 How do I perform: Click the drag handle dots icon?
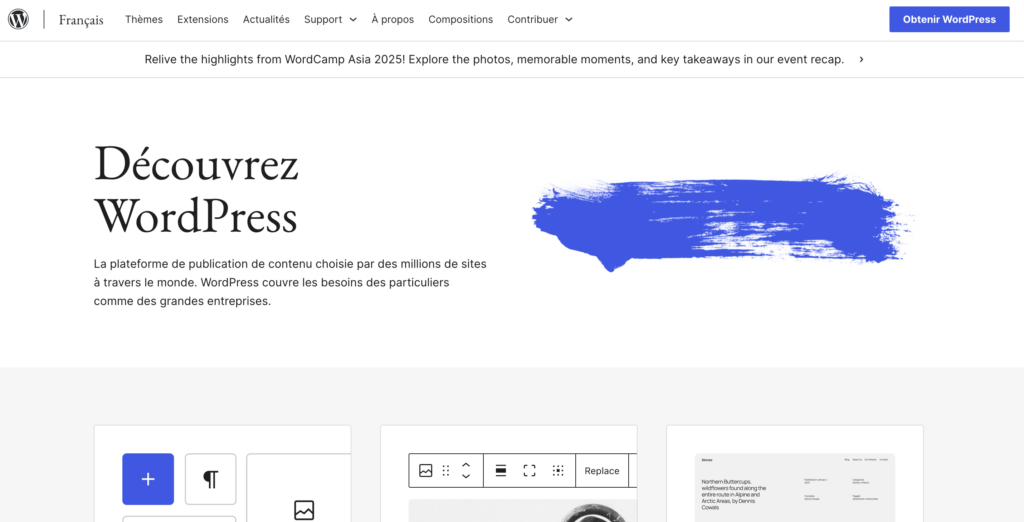[x=446, y=470]
